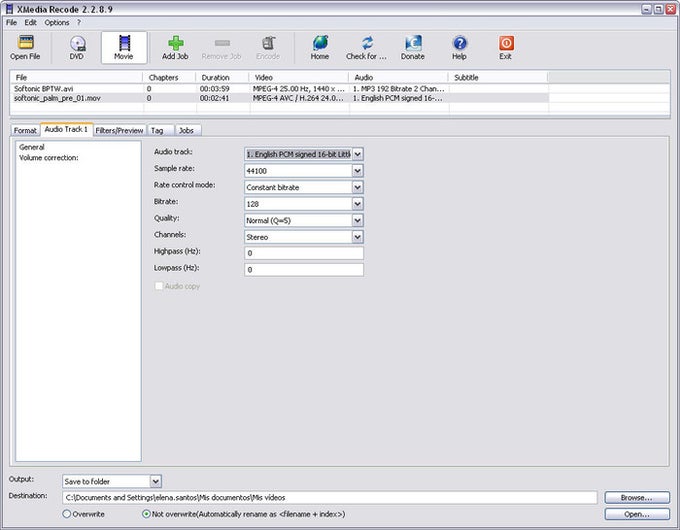Click the Chapters column header

point(169,78)
